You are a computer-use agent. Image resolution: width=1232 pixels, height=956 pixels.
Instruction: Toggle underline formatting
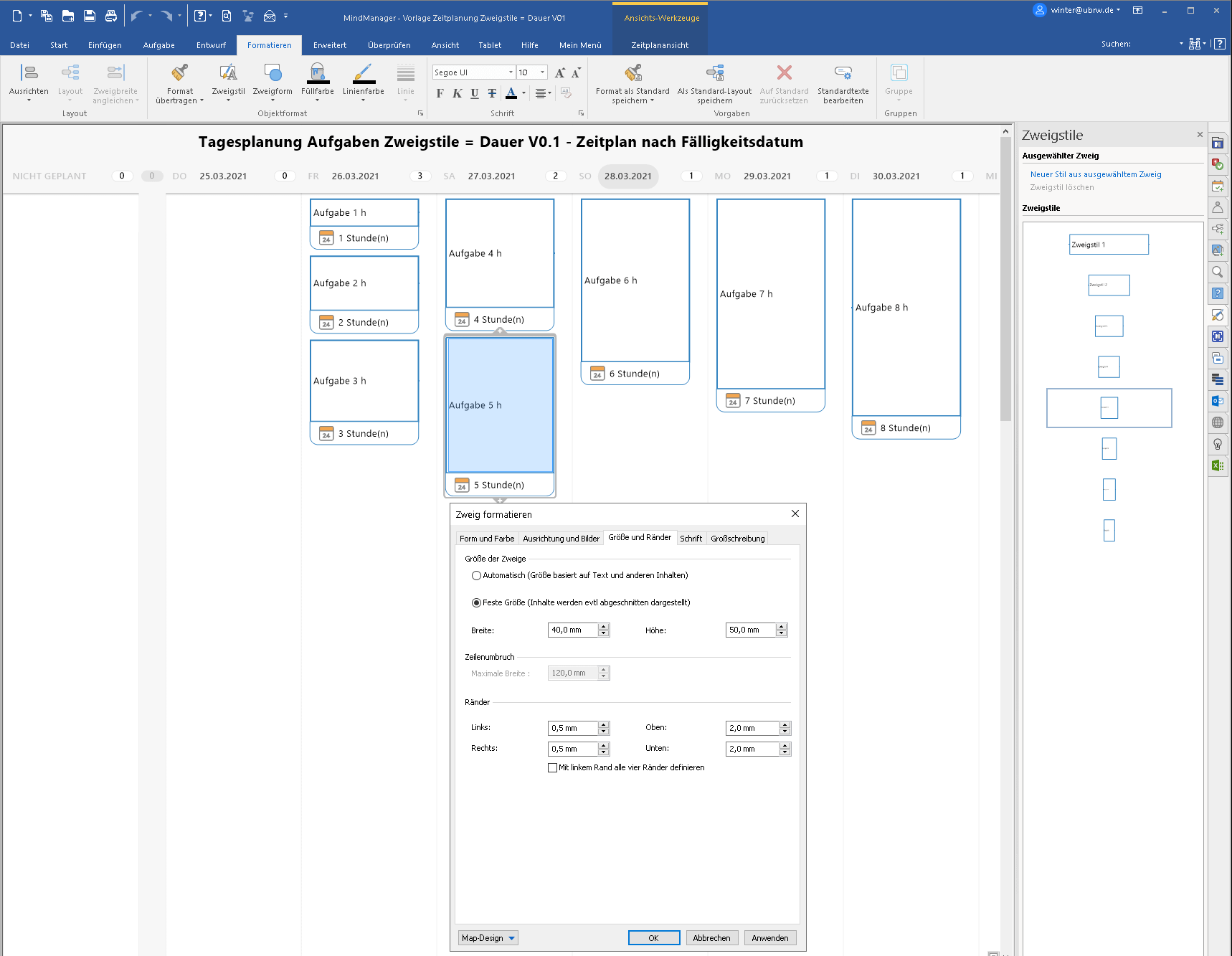(x=475, y=93)
